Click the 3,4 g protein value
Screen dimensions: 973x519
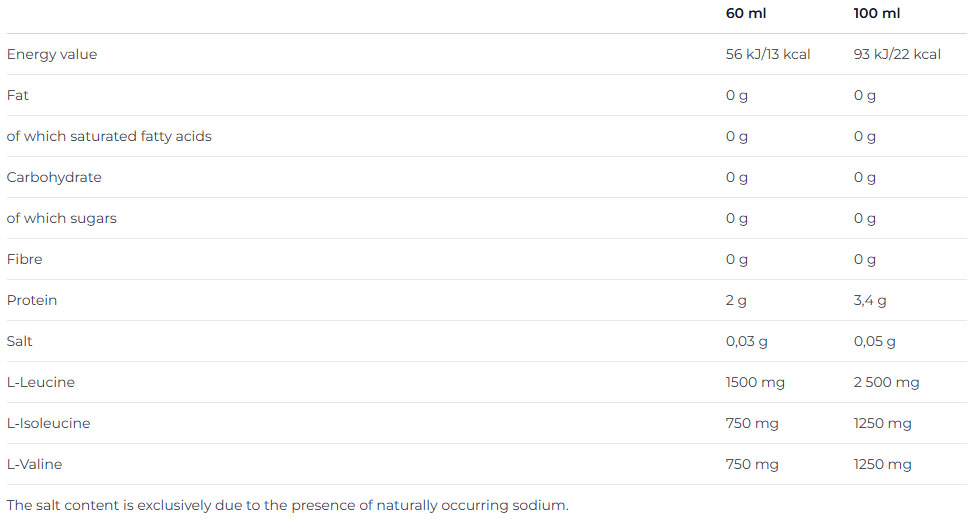870,300
